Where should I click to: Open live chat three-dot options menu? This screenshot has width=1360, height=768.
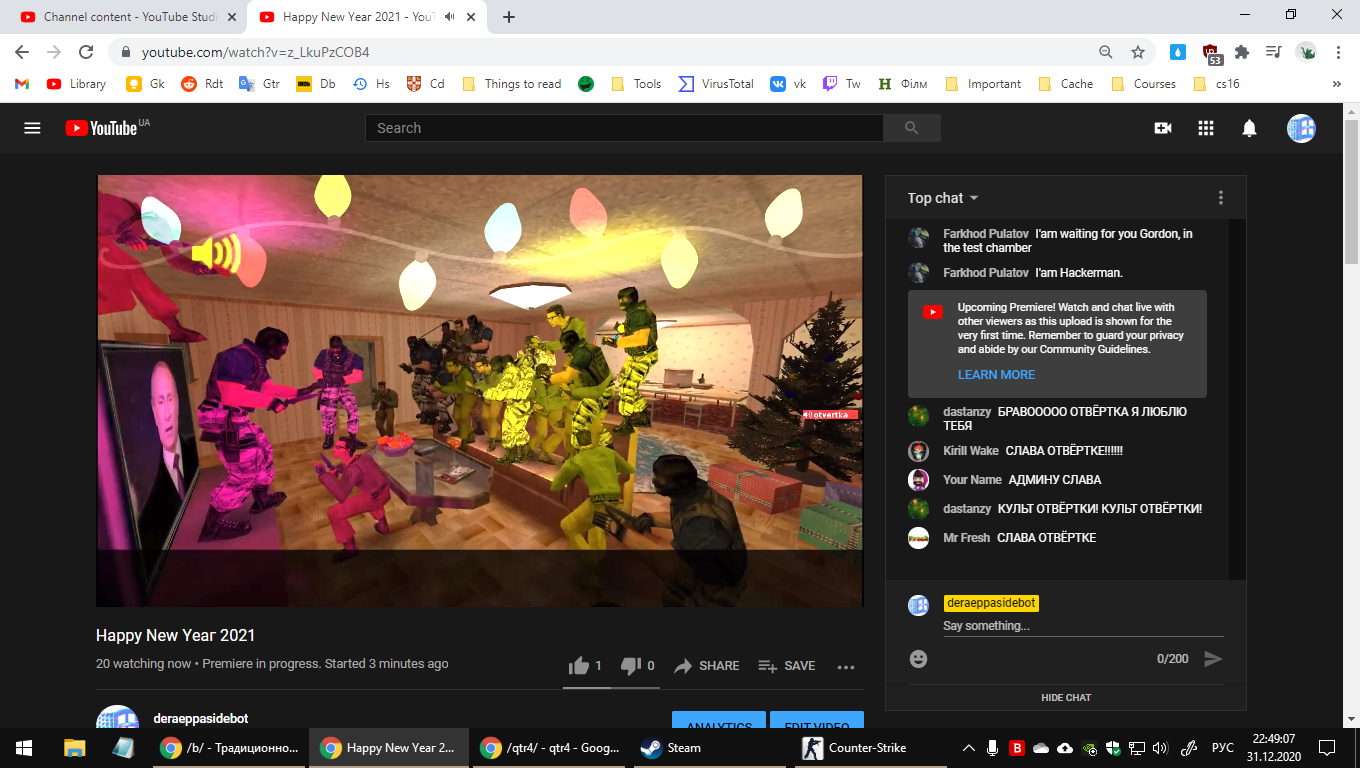click(x=1221, y=198)
